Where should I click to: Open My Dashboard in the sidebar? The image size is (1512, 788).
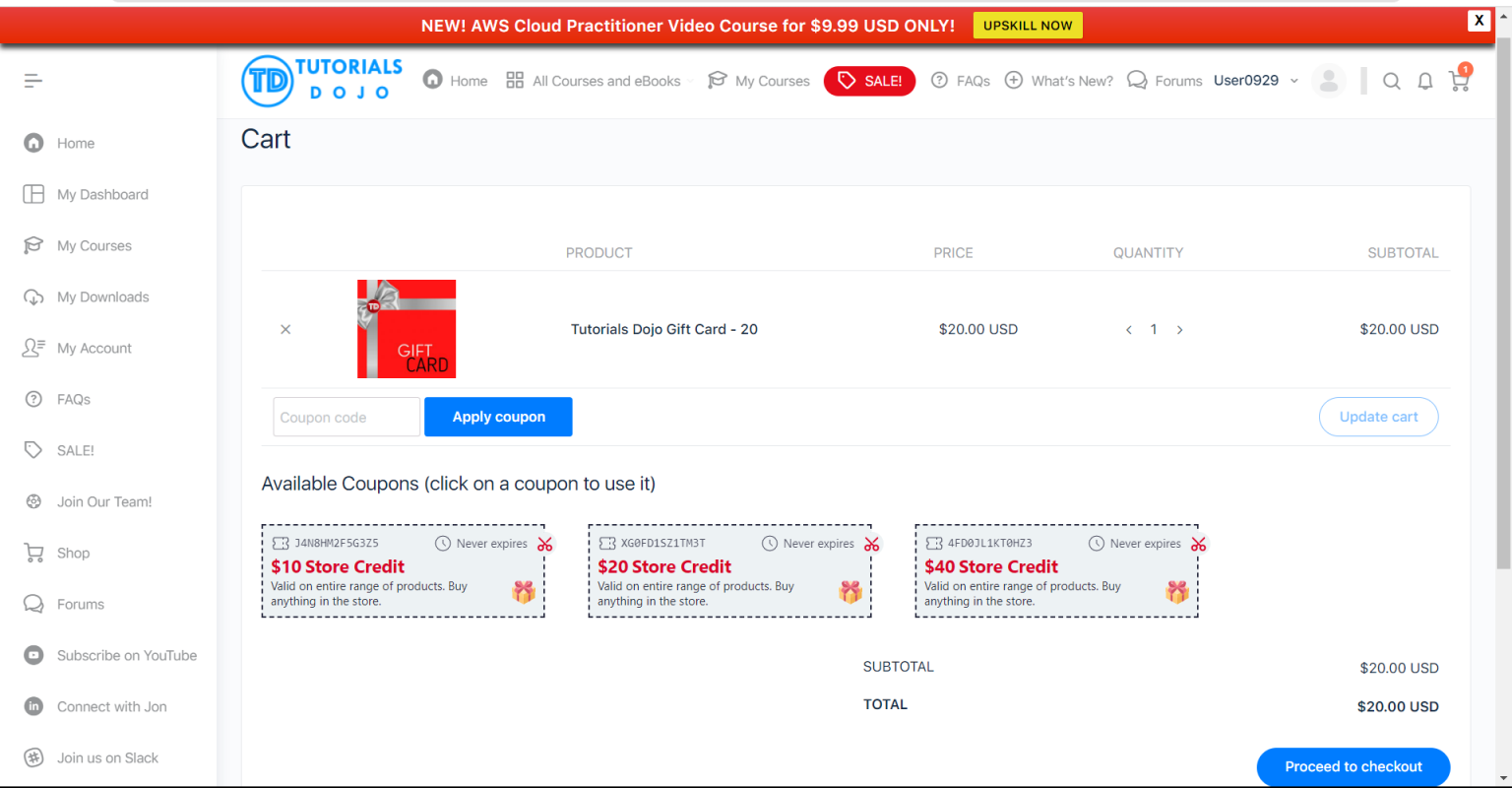click(x=102, y=195)
